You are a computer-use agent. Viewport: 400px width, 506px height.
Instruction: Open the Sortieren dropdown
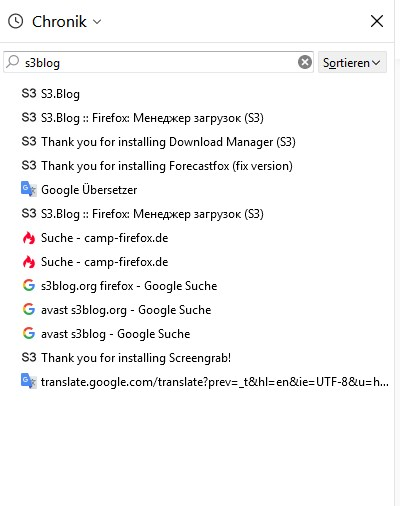click(352, 62)
